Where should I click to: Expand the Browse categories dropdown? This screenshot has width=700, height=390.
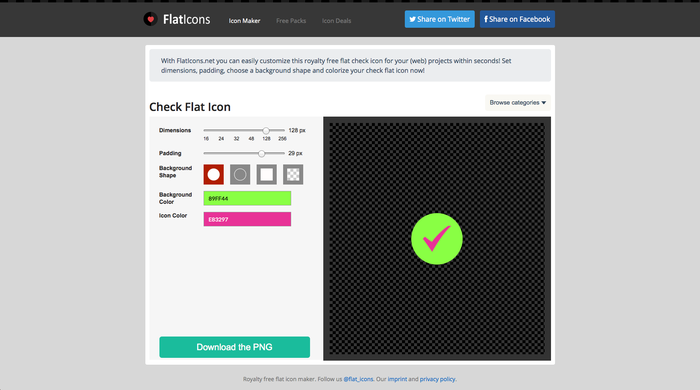click(517, 103)
